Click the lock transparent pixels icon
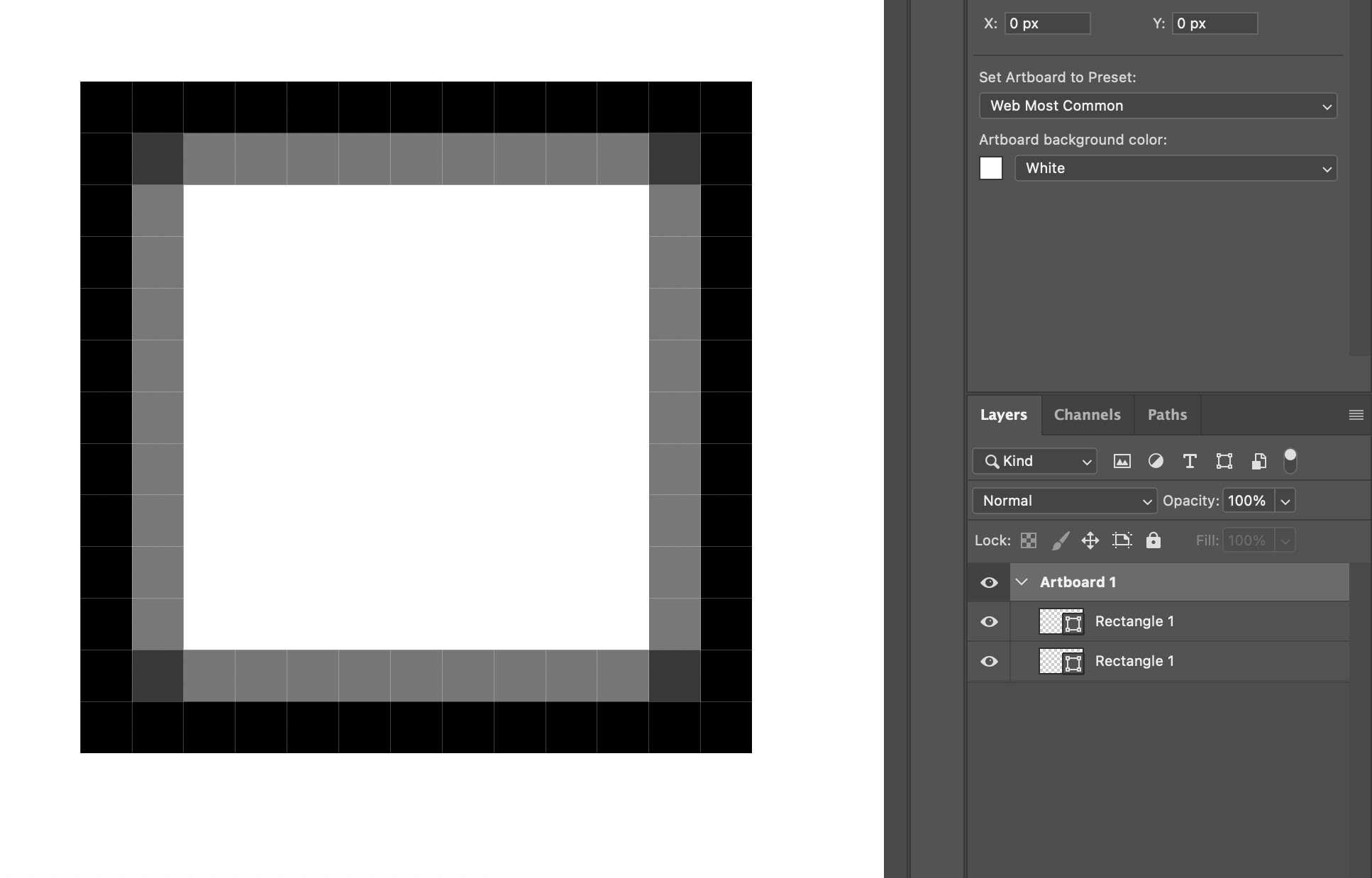This screenshot has width=1372, height=878. tap(1028, 540)
